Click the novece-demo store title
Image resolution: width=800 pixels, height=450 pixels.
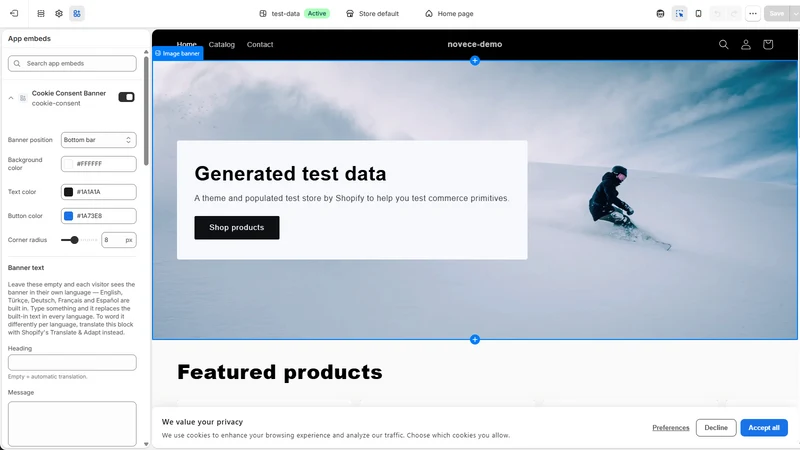coord(474,44)
